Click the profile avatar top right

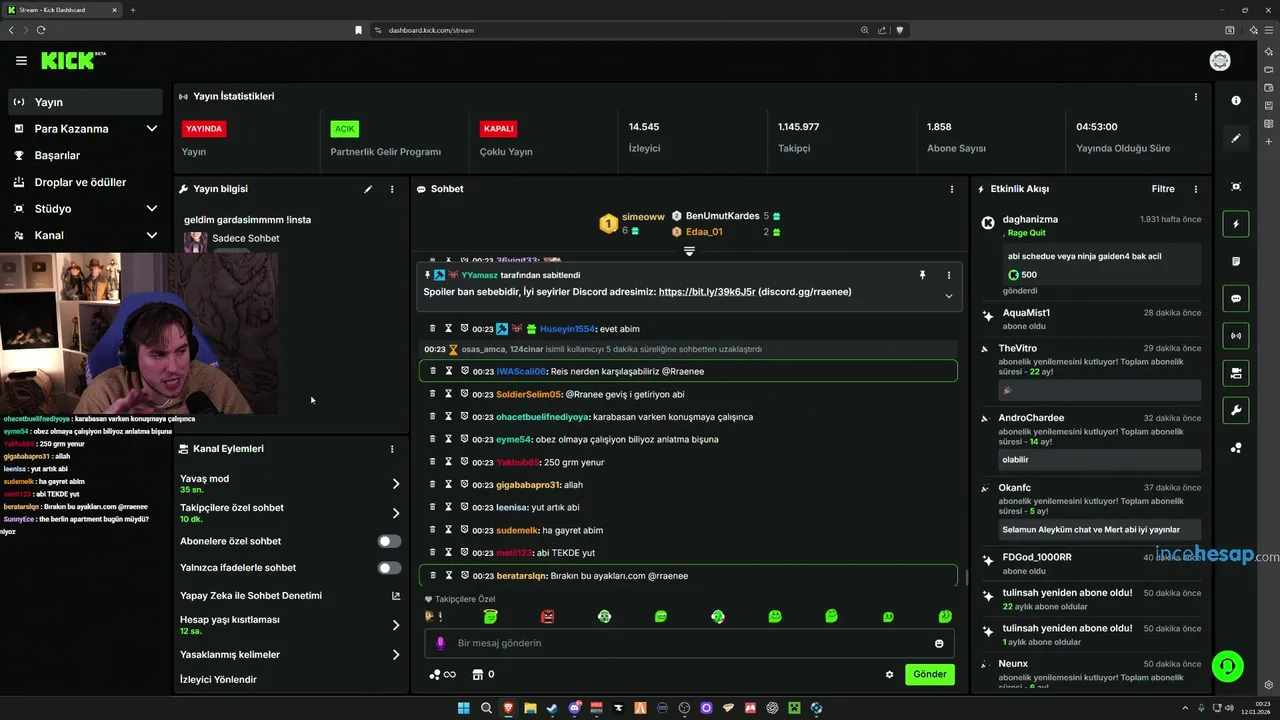tap(1220, 61)
